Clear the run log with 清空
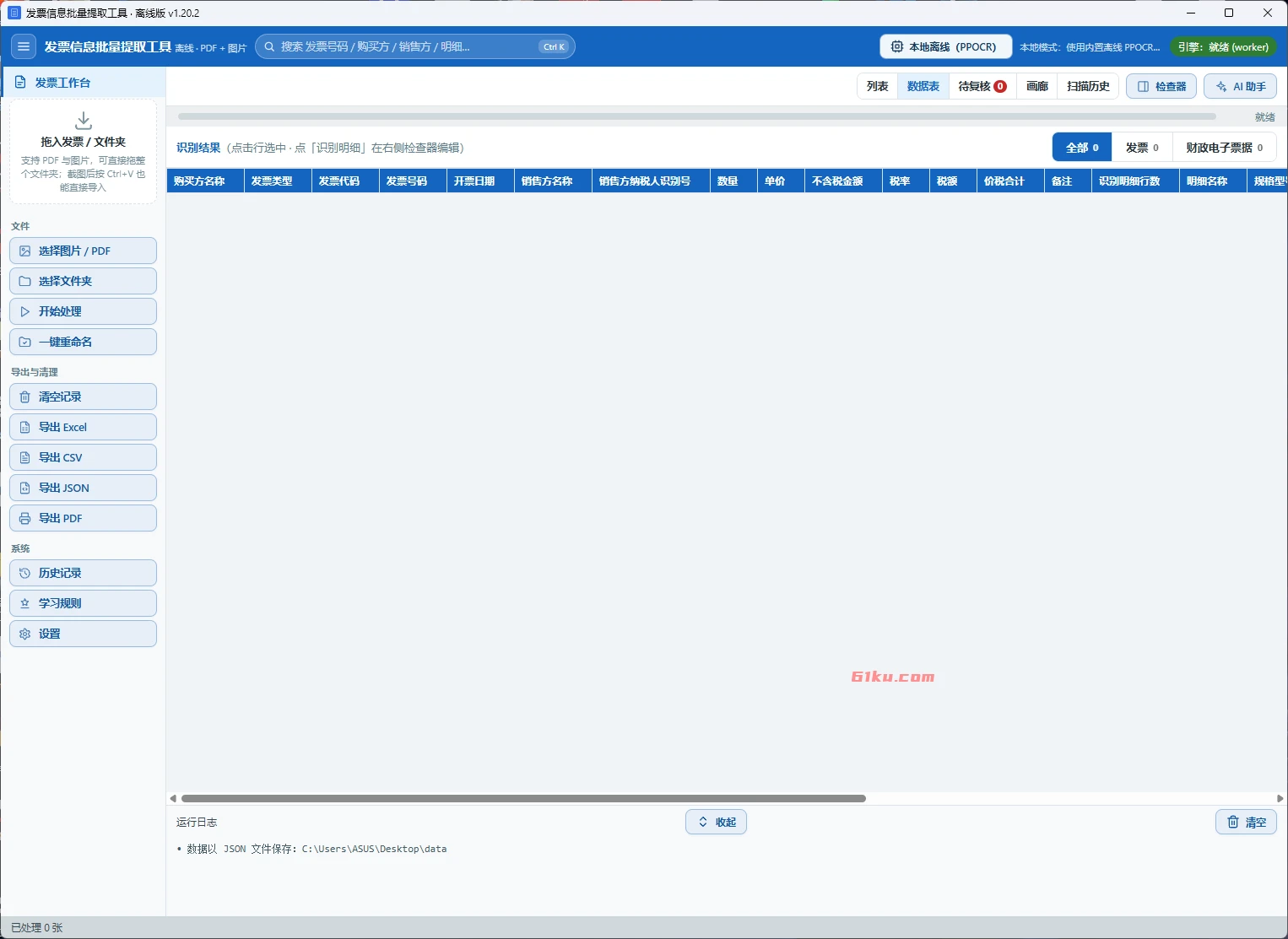1288x939 pixels. (1246, 823)
